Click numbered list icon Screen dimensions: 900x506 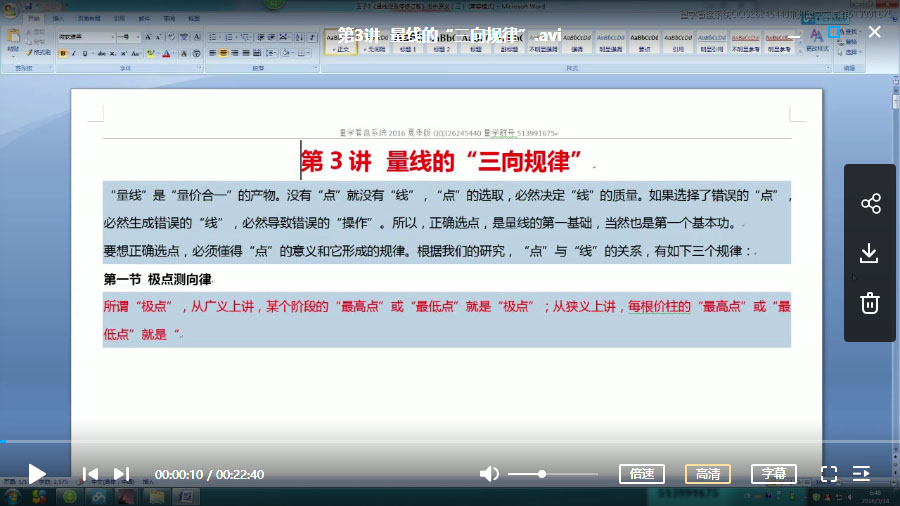coord(230,37)
